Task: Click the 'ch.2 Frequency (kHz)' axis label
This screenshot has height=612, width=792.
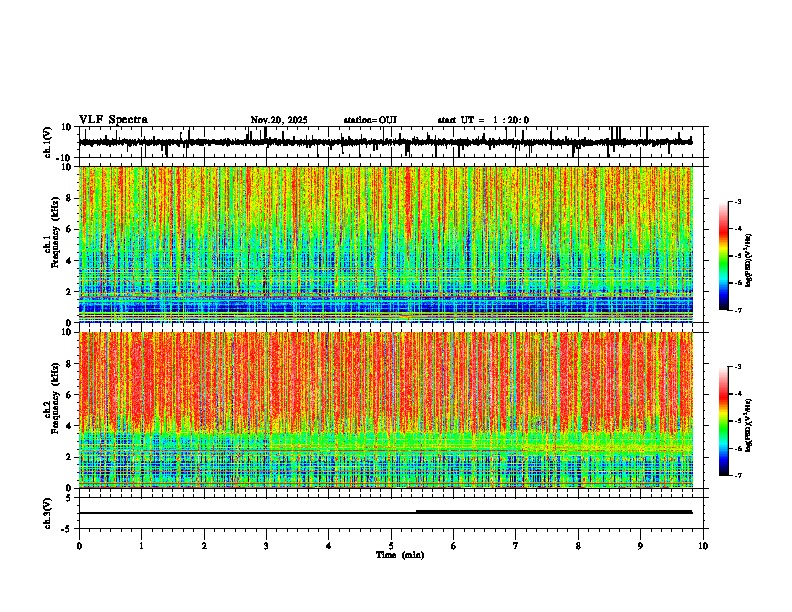Action: (x=52, y=398)
